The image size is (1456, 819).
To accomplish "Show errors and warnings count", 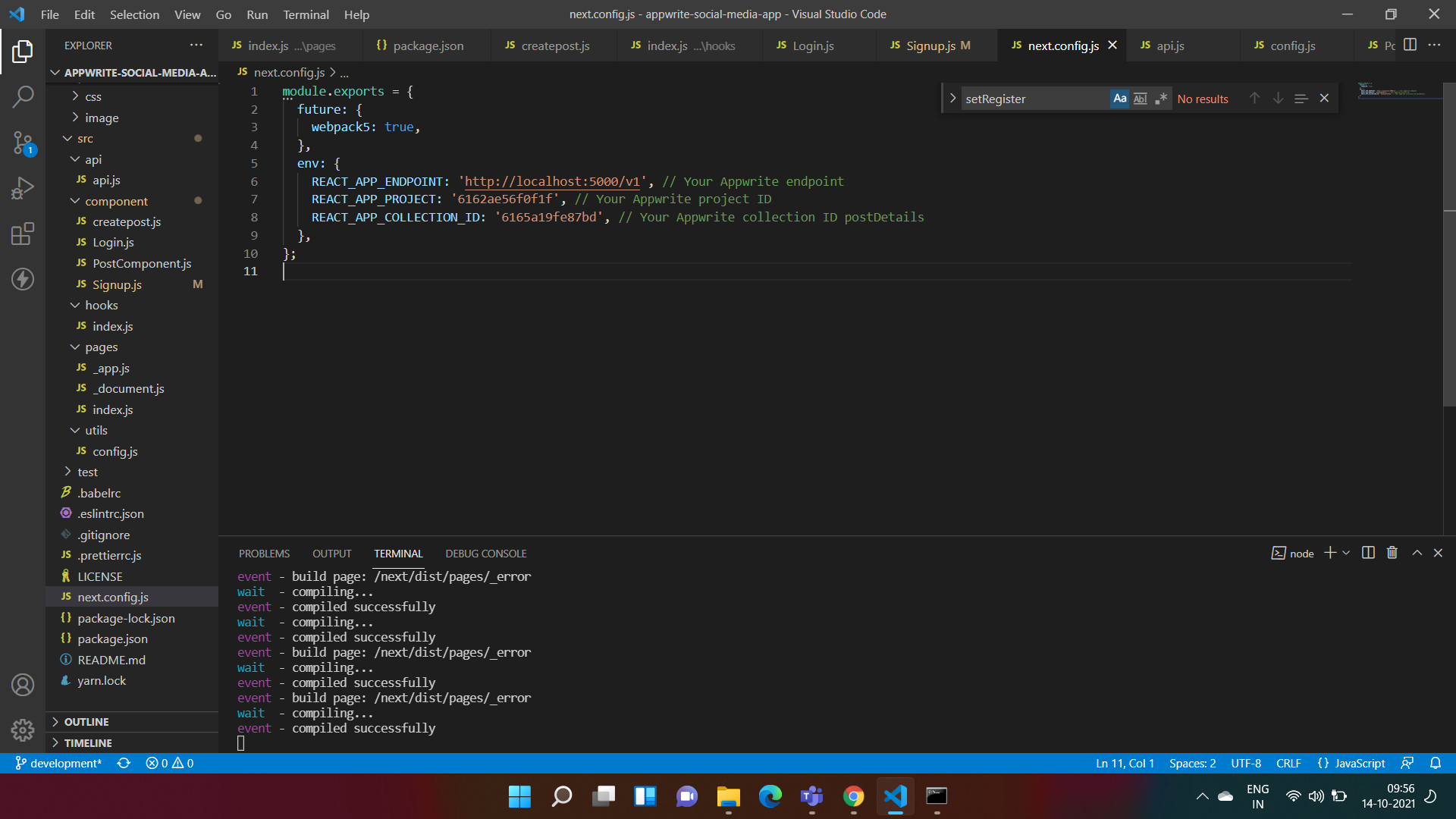I will tap(170, 763).
